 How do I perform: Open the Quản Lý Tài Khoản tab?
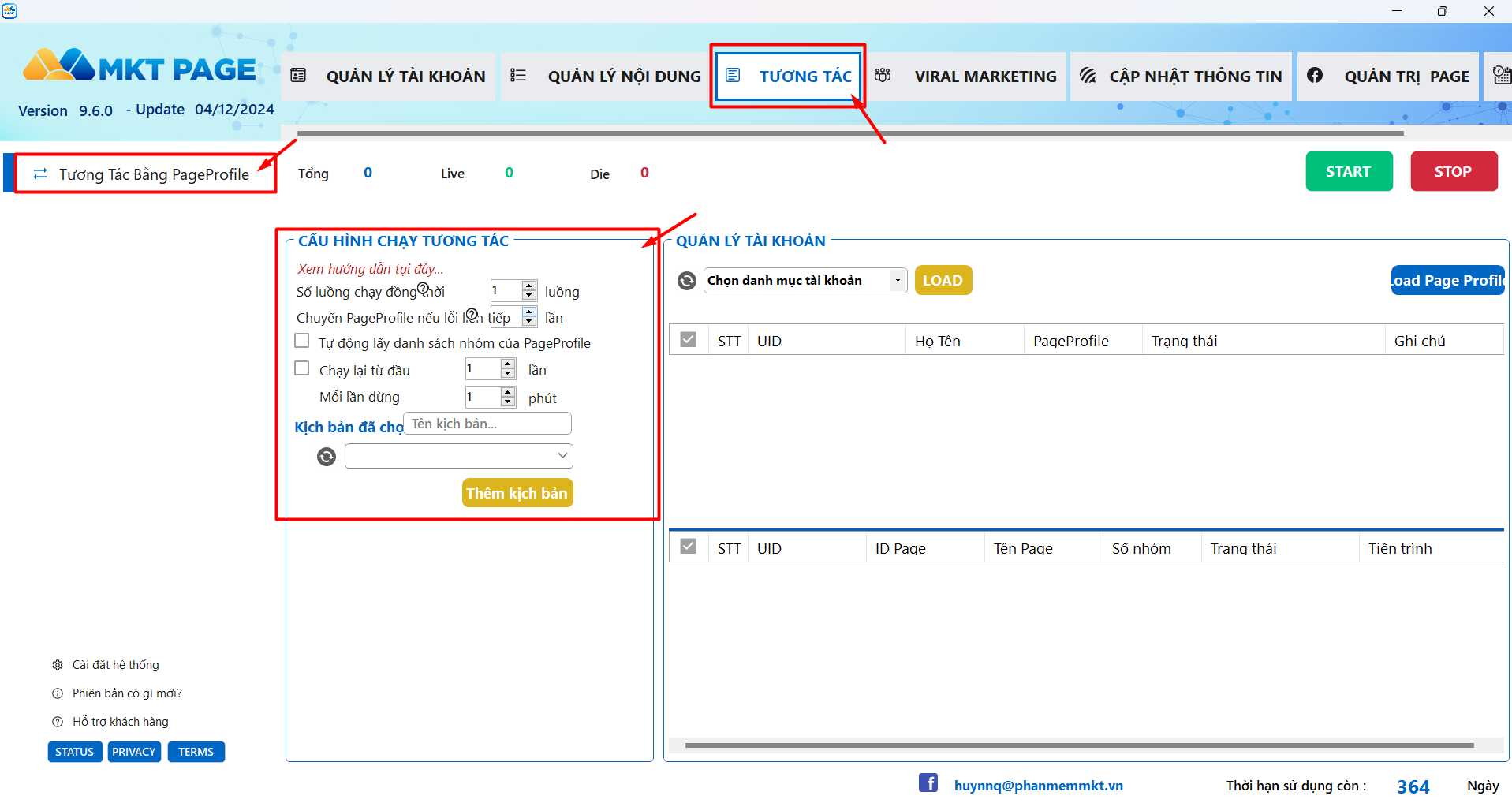click(x=388, y=77)
